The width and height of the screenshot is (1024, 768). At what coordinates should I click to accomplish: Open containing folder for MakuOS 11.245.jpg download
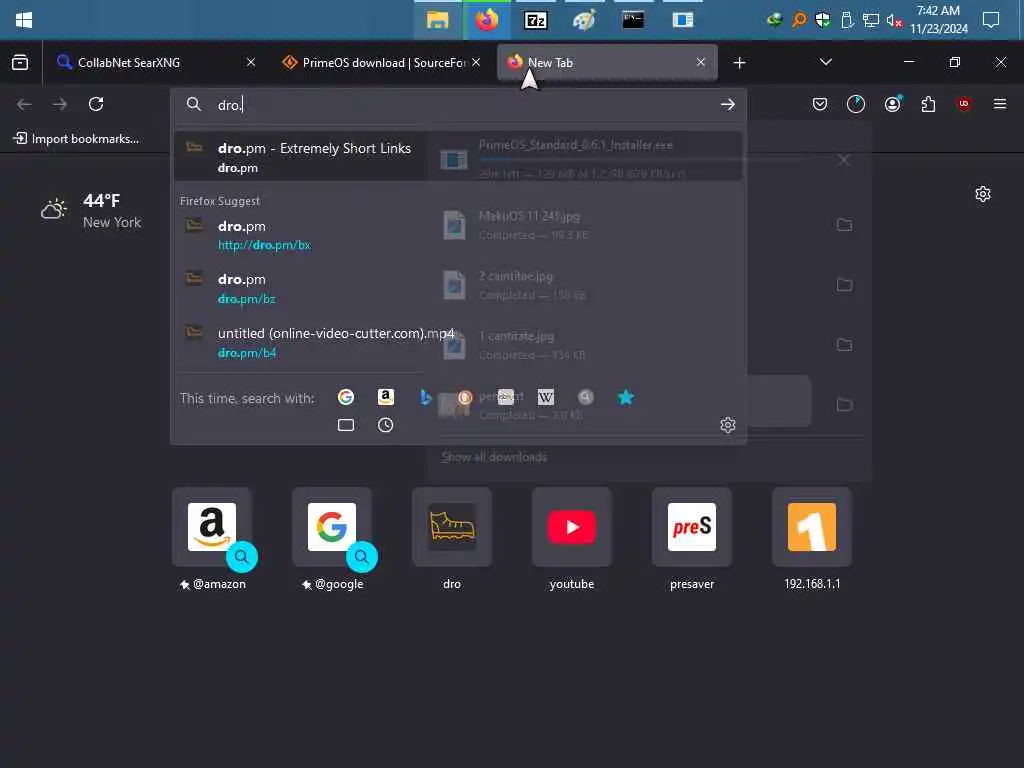(x=844, y=225)
